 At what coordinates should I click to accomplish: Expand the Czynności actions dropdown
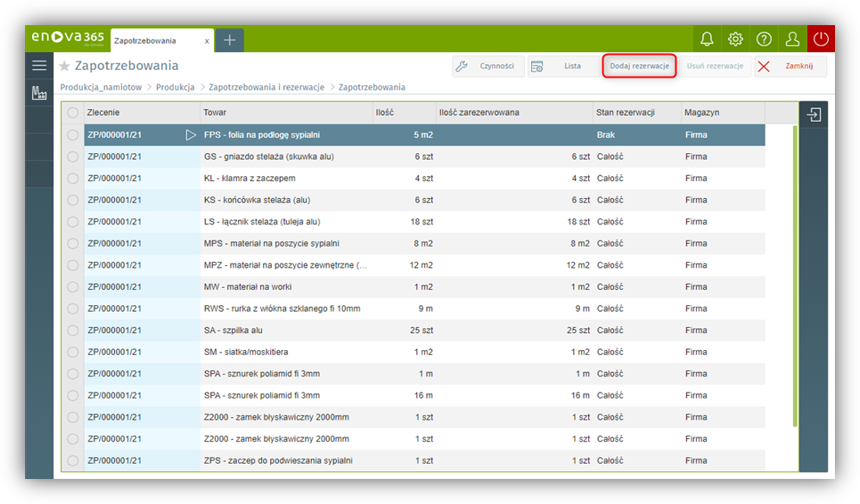tap(487, 66)
